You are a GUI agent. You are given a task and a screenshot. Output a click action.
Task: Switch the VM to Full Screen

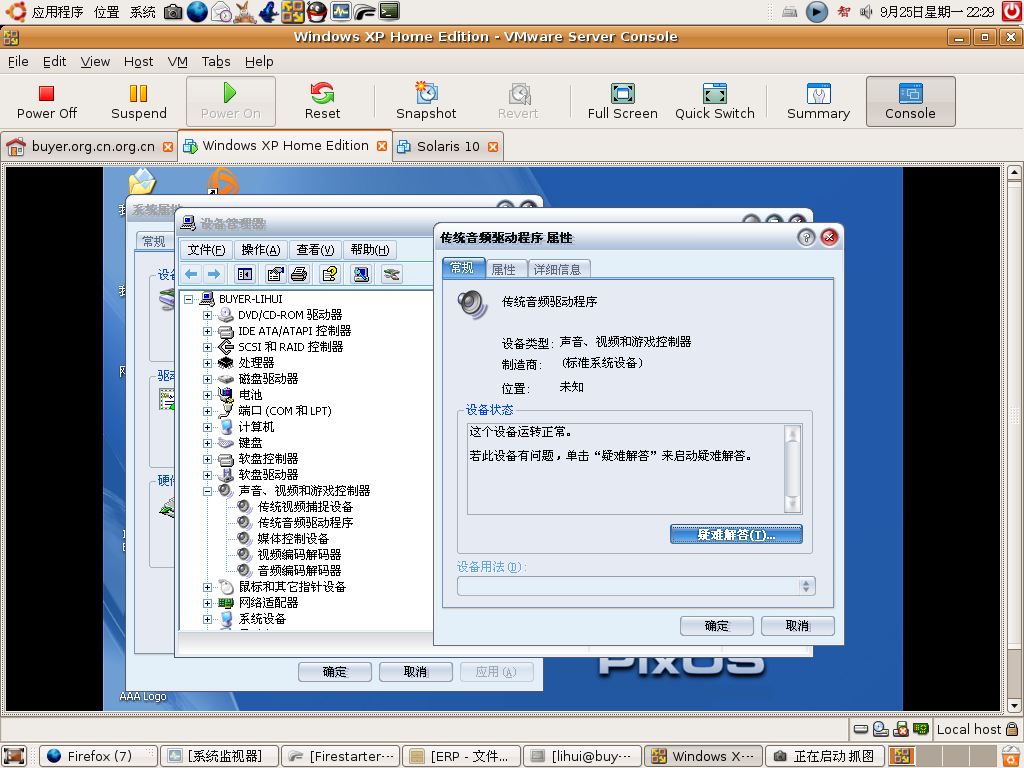(622, 102)
